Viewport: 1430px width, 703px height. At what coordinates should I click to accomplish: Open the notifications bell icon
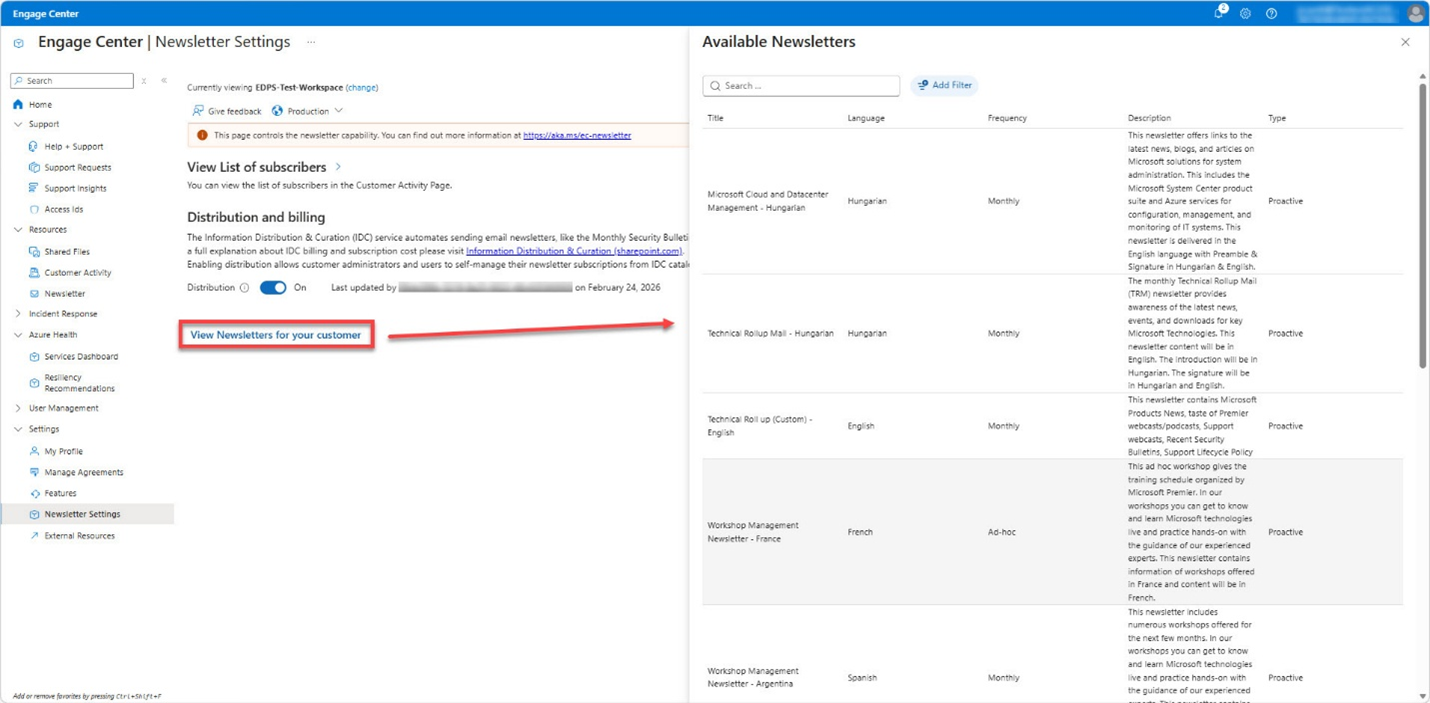(1219, 13)
